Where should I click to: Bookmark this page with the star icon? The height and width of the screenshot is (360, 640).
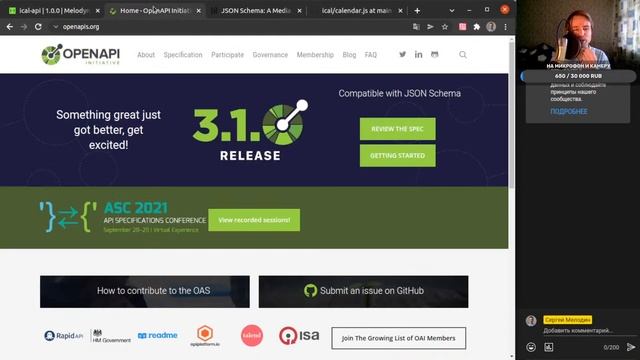(445, 27)
